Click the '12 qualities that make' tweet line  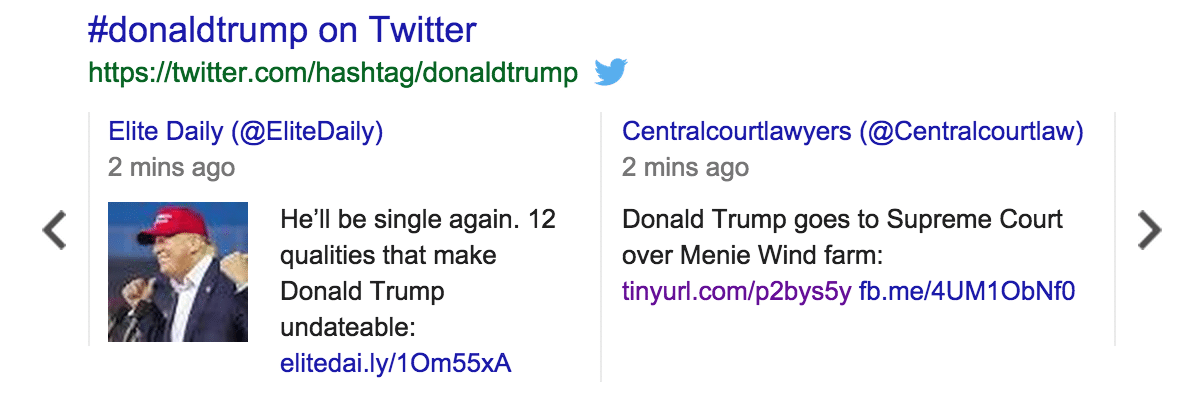pyautogui.click(x=388, y=255)
